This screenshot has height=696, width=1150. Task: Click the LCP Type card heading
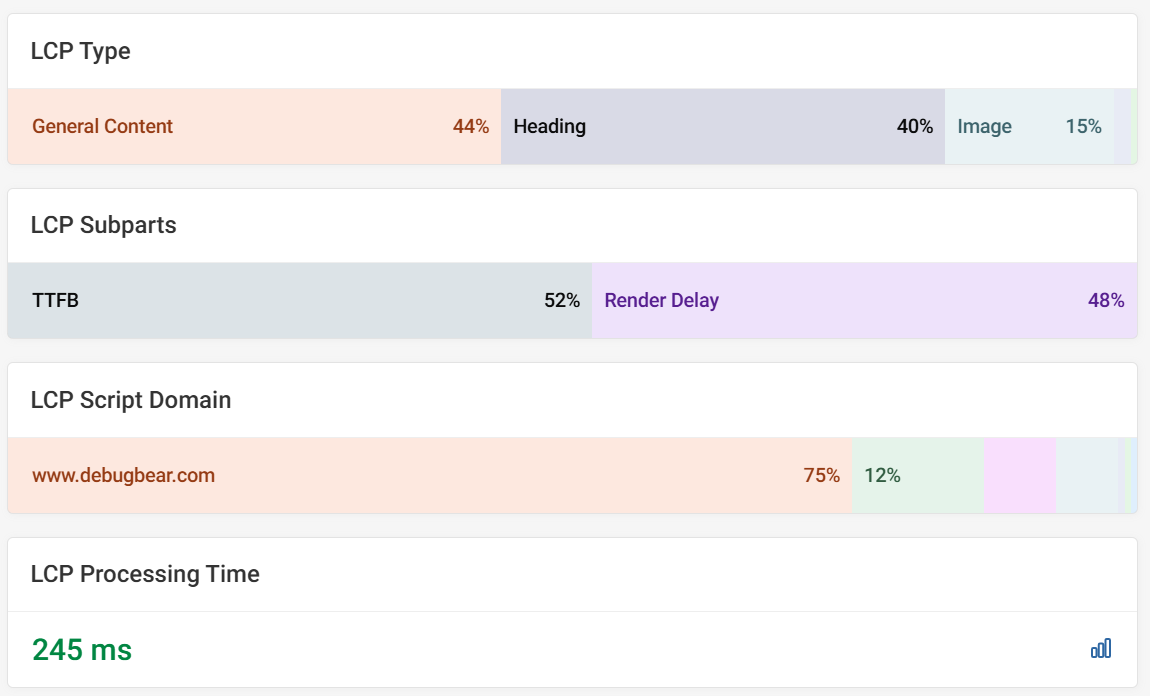tap(81, 51)
